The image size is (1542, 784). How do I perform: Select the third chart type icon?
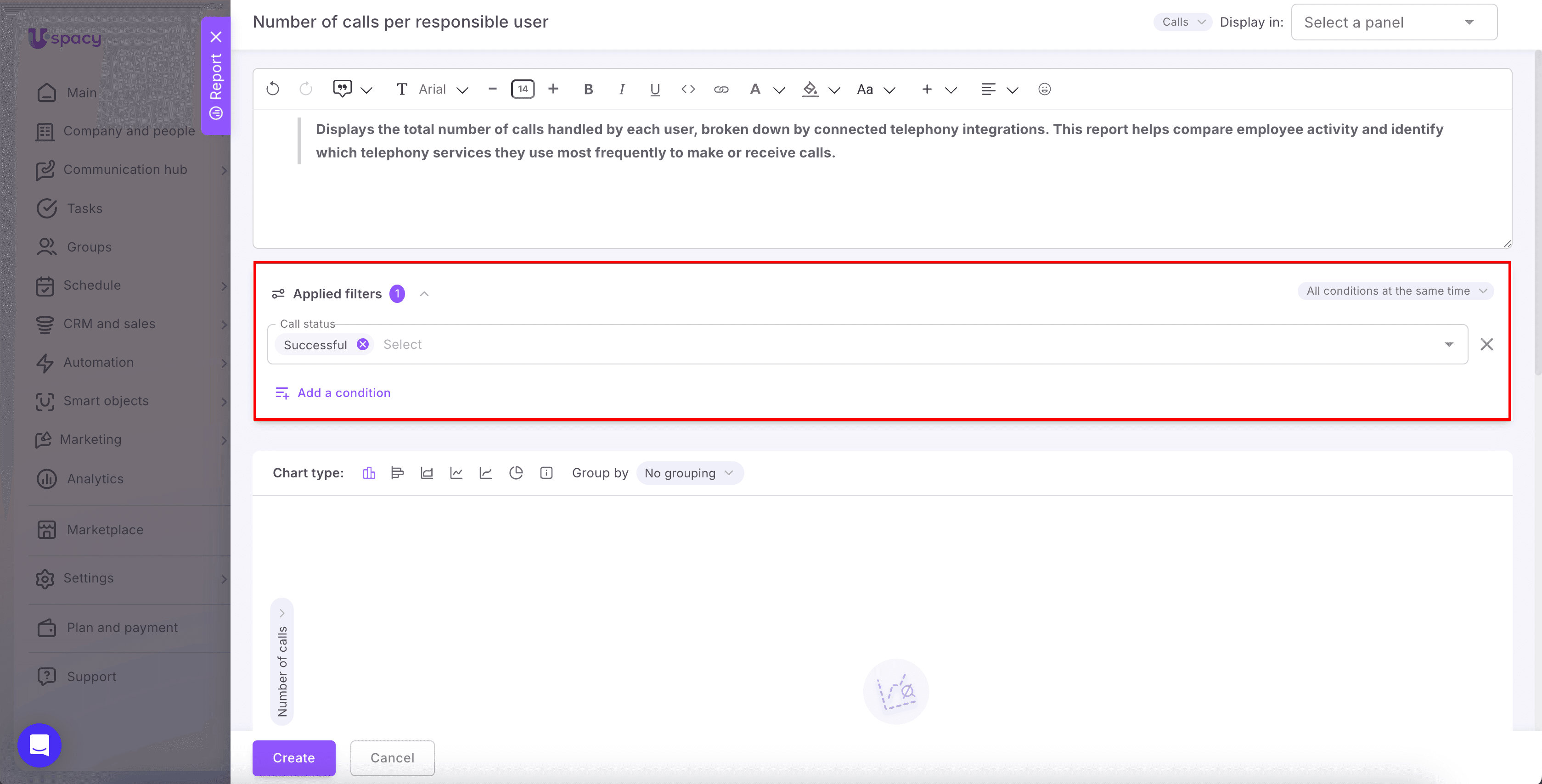pos(427,473)
